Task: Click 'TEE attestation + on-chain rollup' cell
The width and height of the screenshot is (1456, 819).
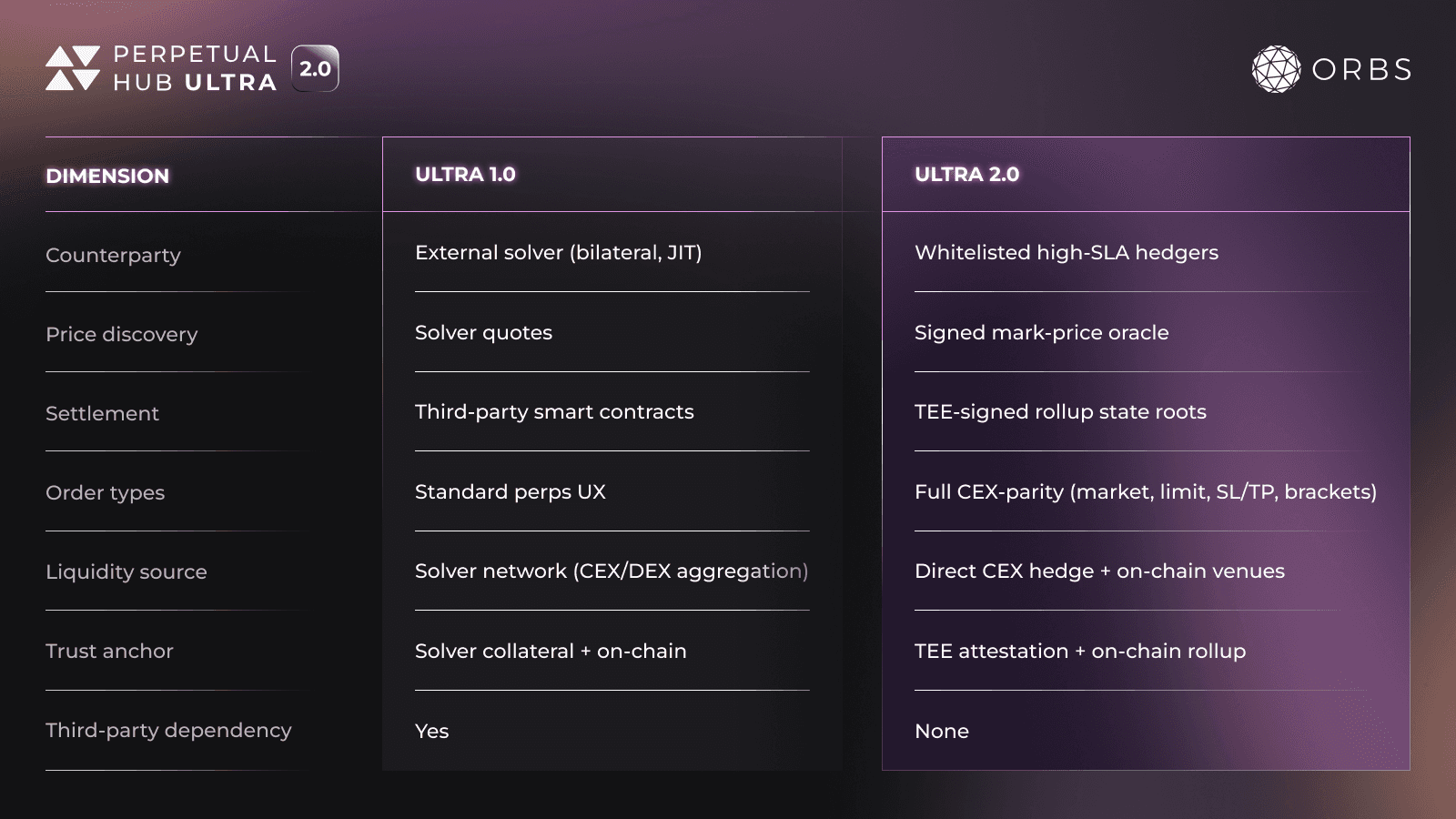Action: [x=1079, y=651]
